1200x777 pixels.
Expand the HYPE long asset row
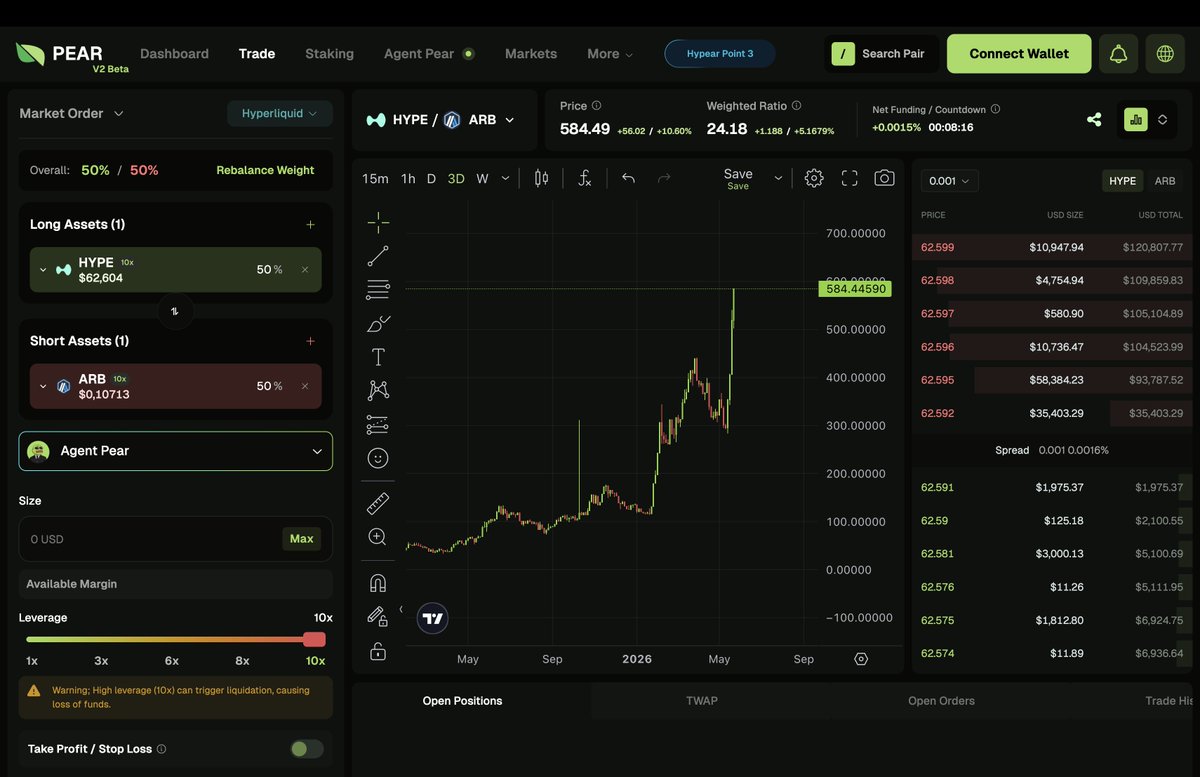[x=43, y=270]
